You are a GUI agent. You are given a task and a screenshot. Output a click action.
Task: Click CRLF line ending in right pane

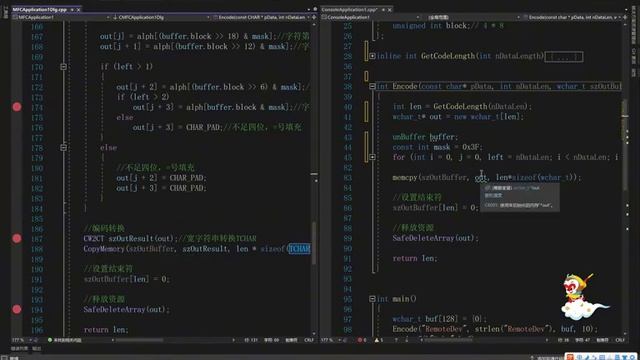[620, 340]
